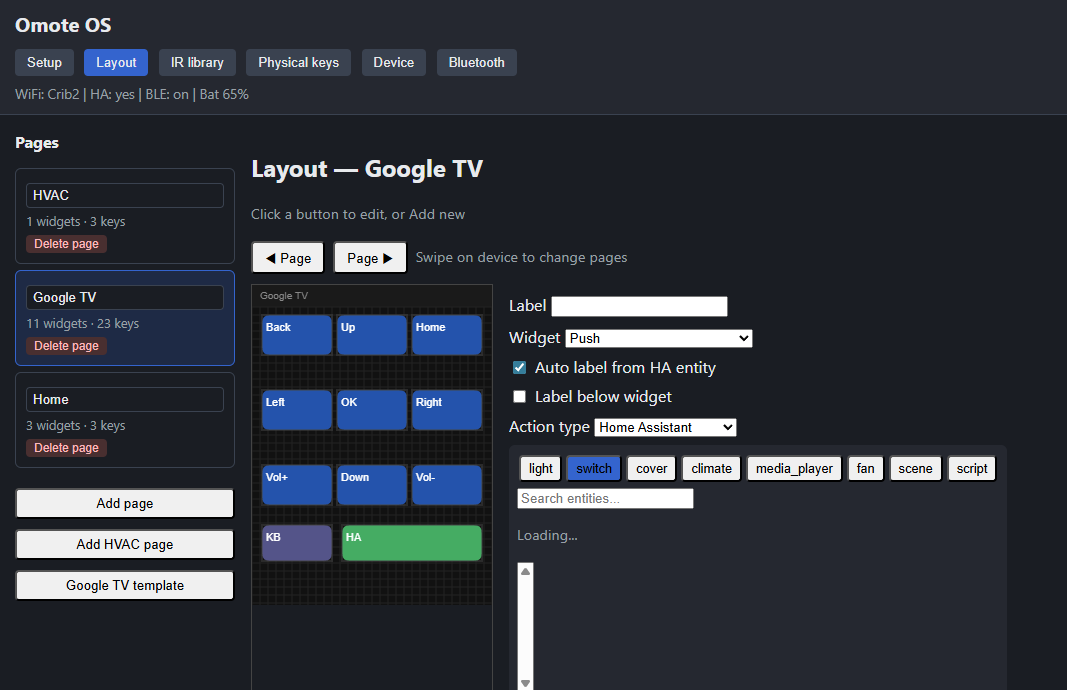Filter entities by fan domain
The image size is (1067, 690).
865,468
